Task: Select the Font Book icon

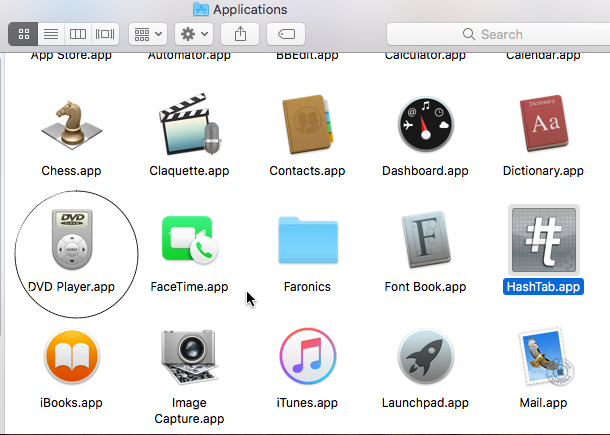Action: pyautogui.click(x=426, y=239)
